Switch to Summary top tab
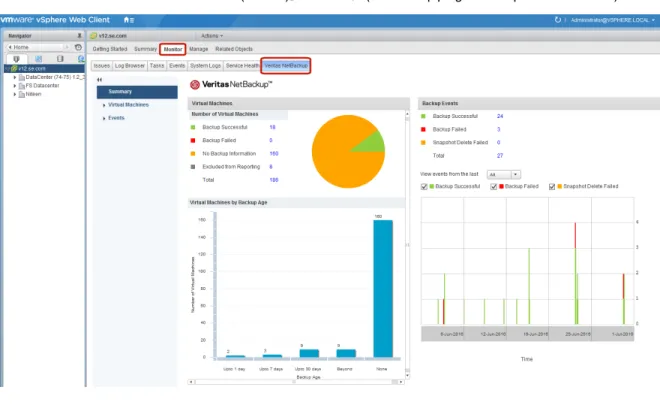Screen dimensions: 660x411 pyautogui.click(x=145, y=49)
